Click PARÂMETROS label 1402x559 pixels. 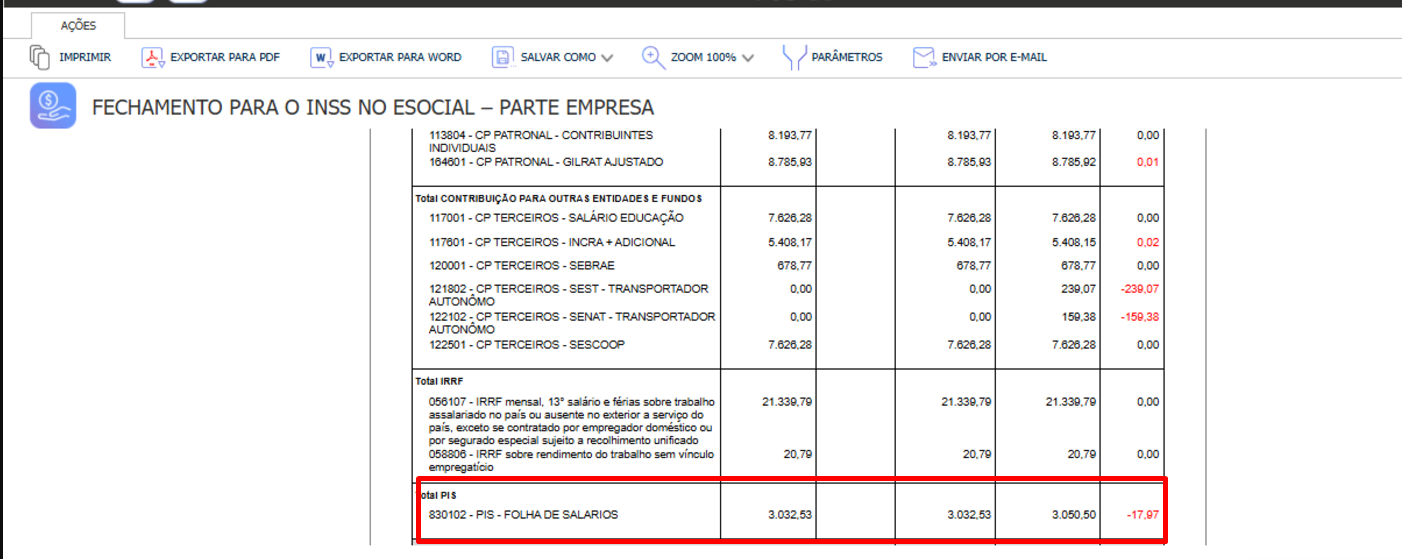tap(847, 58)
